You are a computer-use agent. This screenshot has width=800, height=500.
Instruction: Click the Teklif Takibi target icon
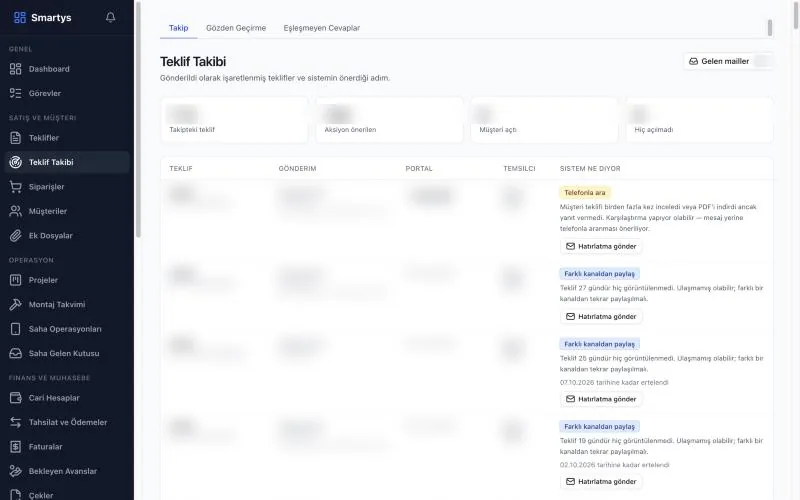[x=15, y=162]
